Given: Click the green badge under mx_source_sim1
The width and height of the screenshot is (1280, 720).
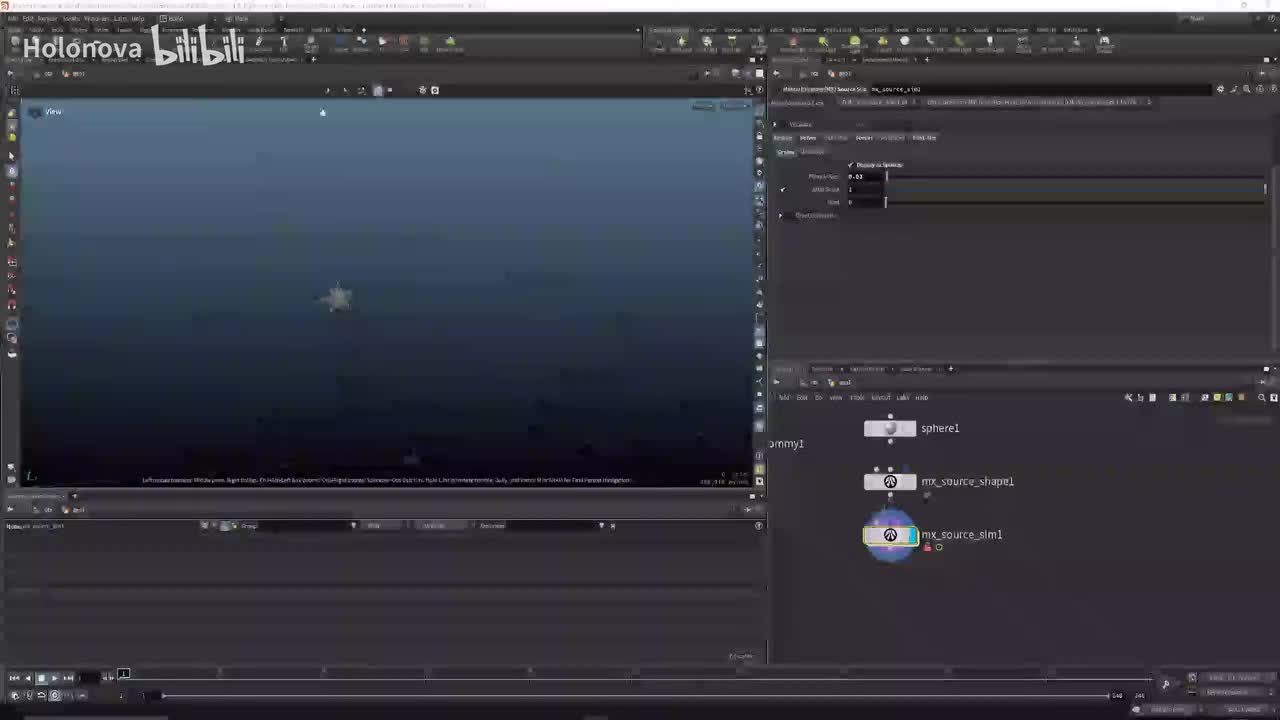Looking at the screenshot, I should pos(939,547).
